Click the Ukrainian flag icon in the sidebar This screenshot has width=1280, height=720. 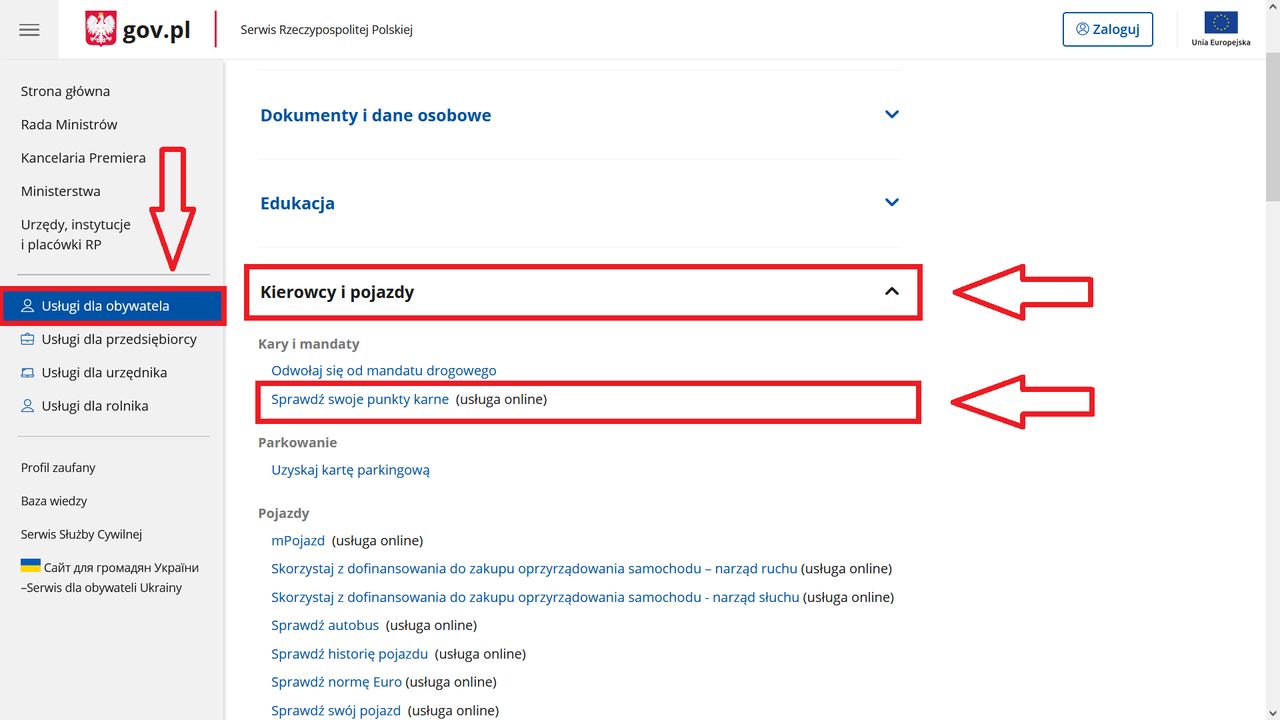pos(31,566)
